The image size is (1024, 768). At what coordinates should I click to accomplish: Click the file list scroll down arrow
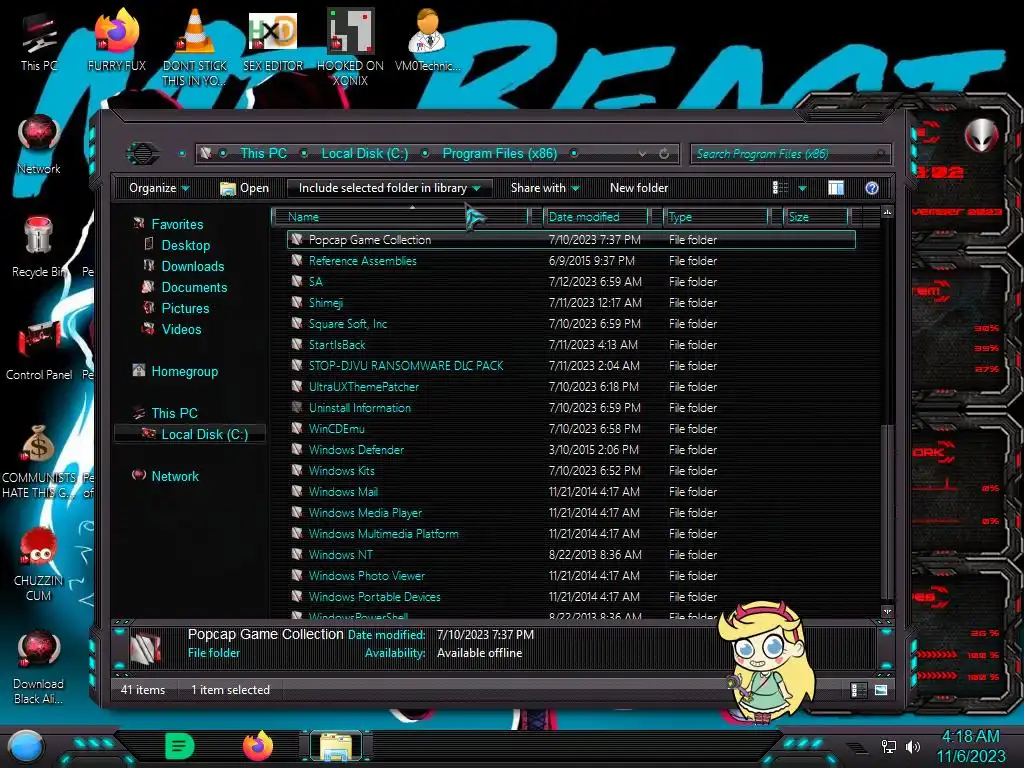[x=886, y=611]
